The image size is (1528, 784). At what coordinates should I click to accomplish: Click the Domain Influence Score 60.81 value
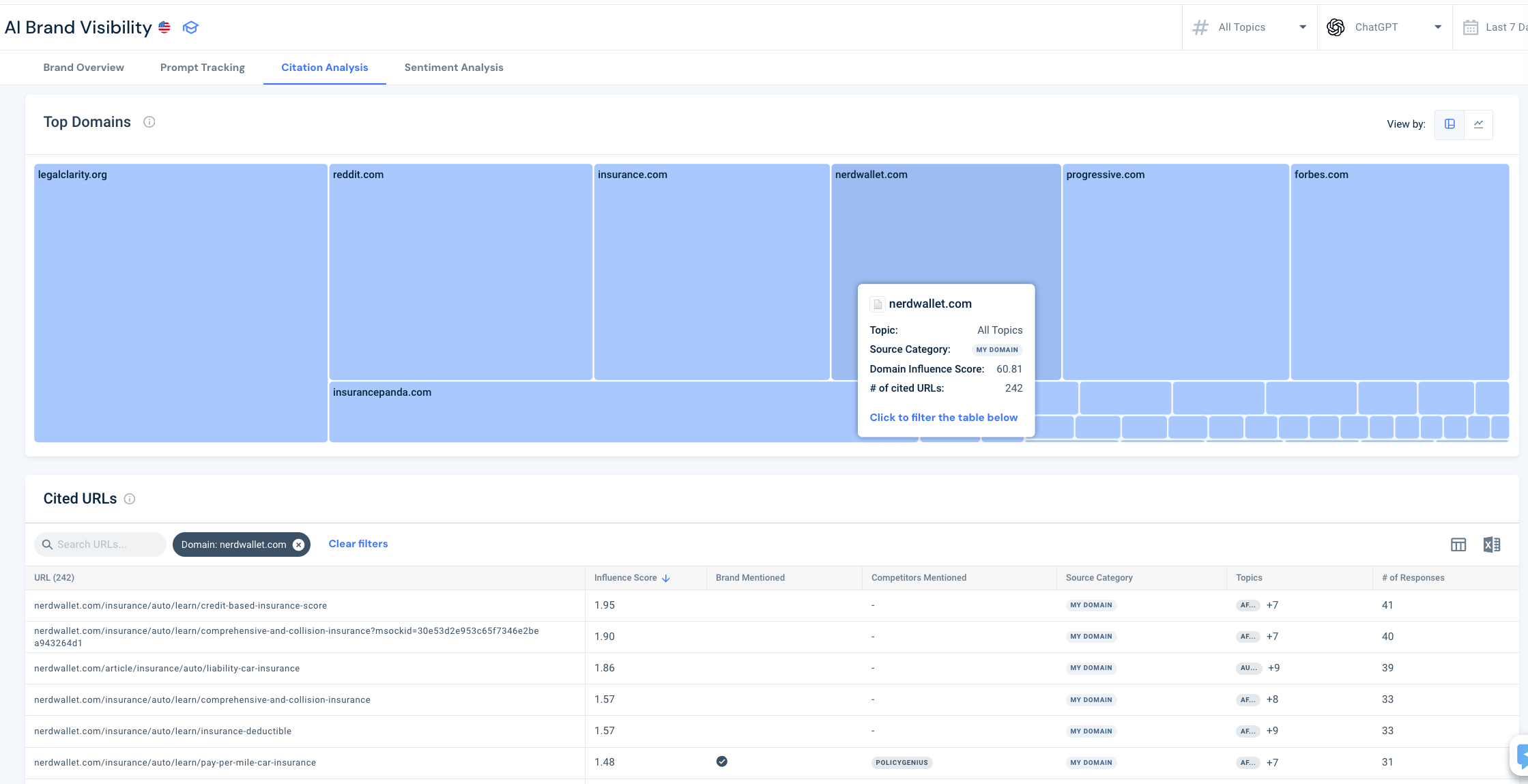click(x=1009, y=369)
